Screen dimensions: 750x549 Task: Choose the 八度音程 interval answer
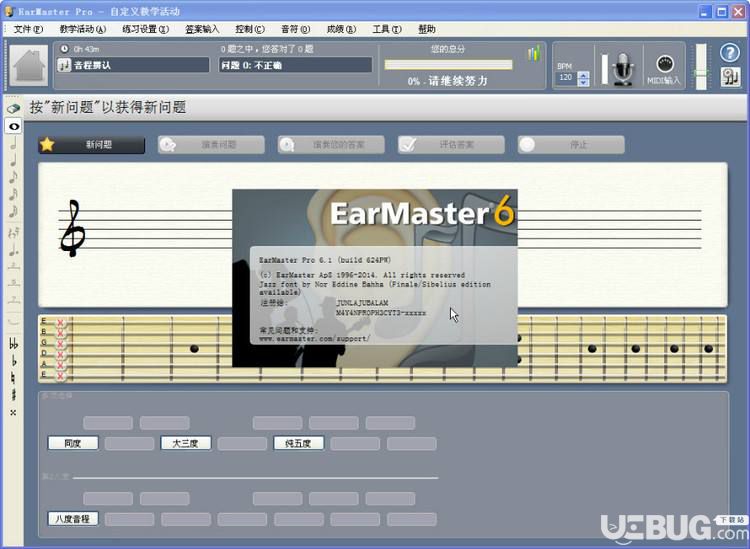pos(73,519)
